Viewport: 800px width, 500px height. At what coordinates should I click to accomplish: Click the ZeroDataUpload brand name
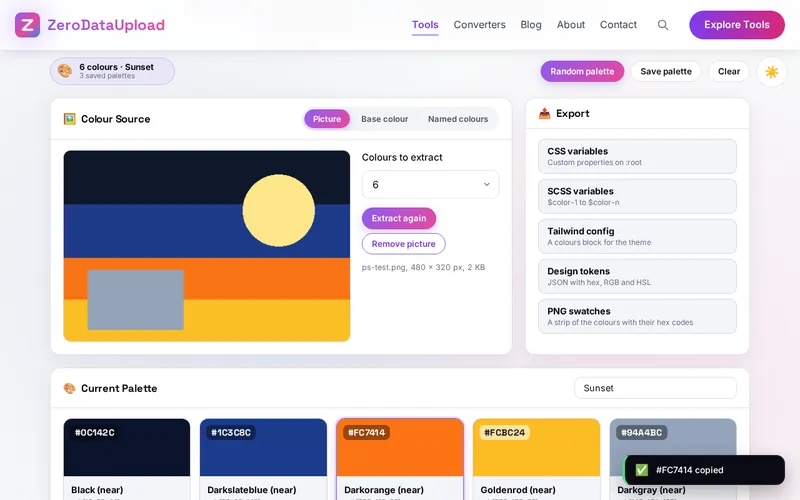106,25
